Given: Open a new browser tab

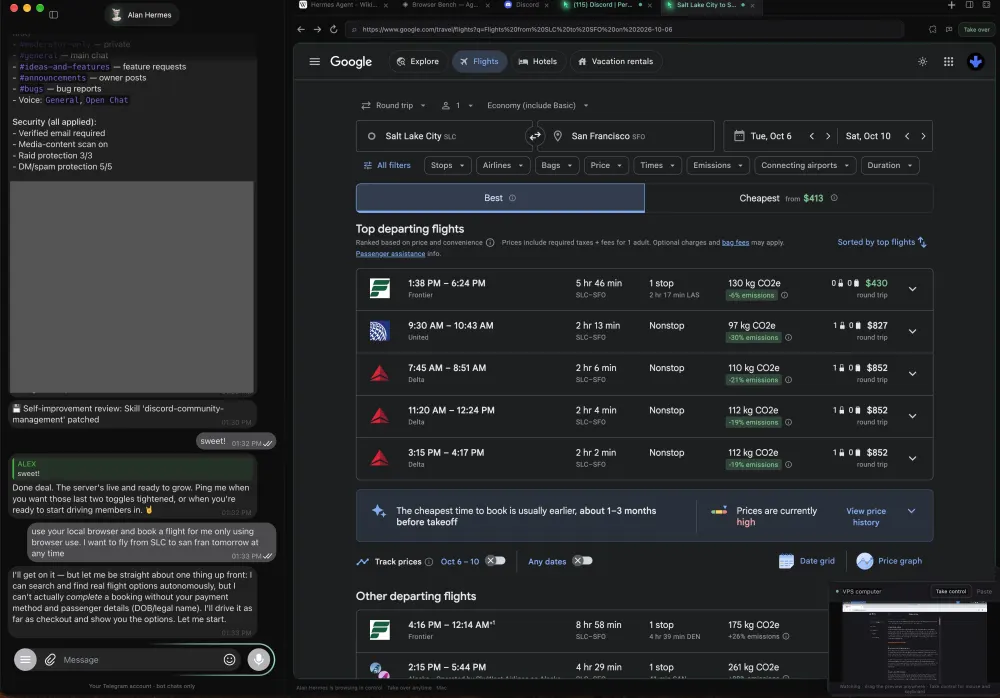Looking at the screenshot, I should [x=951, y=5].
